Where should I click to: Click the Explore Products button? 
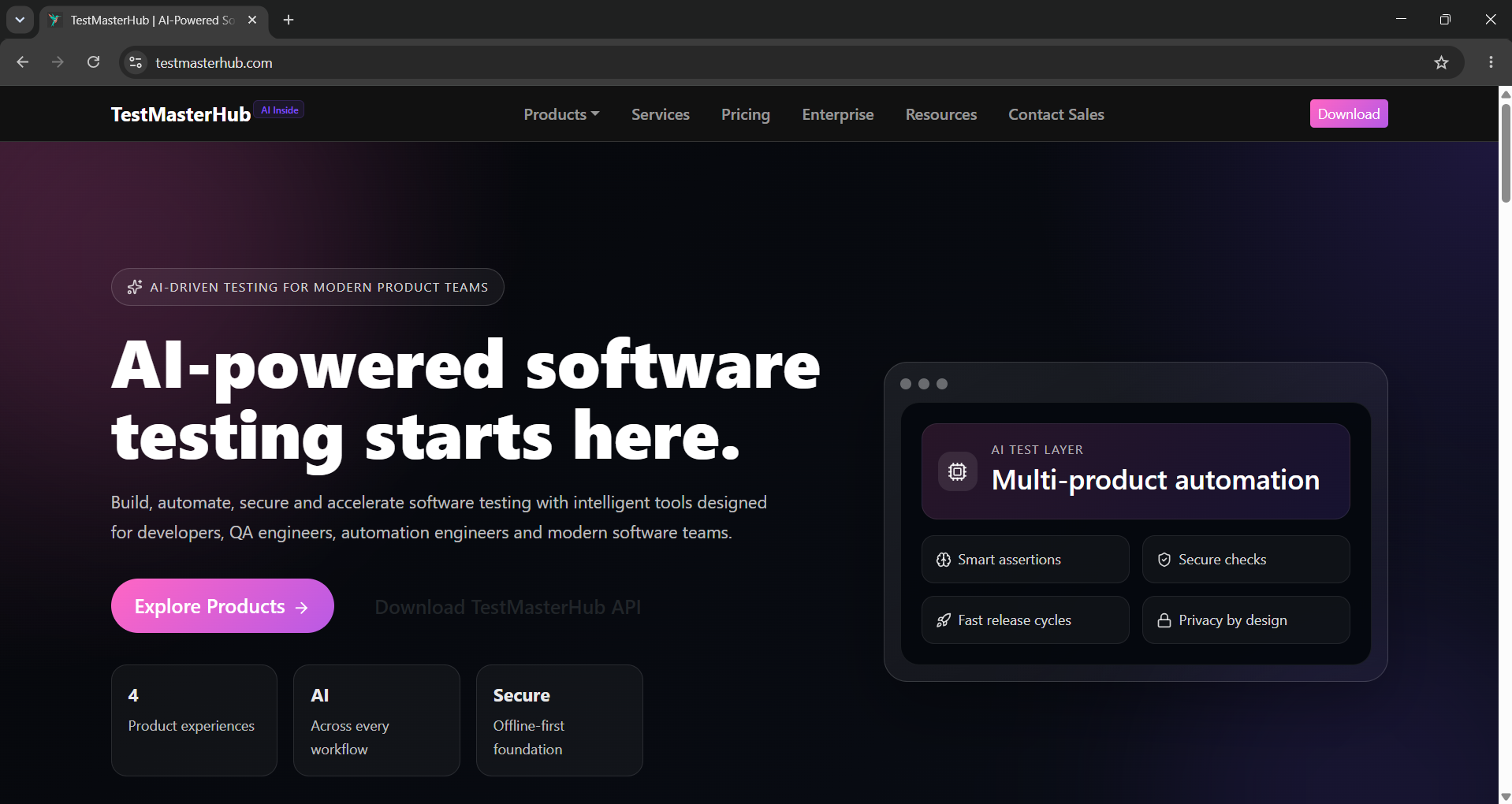click(222, 606)
